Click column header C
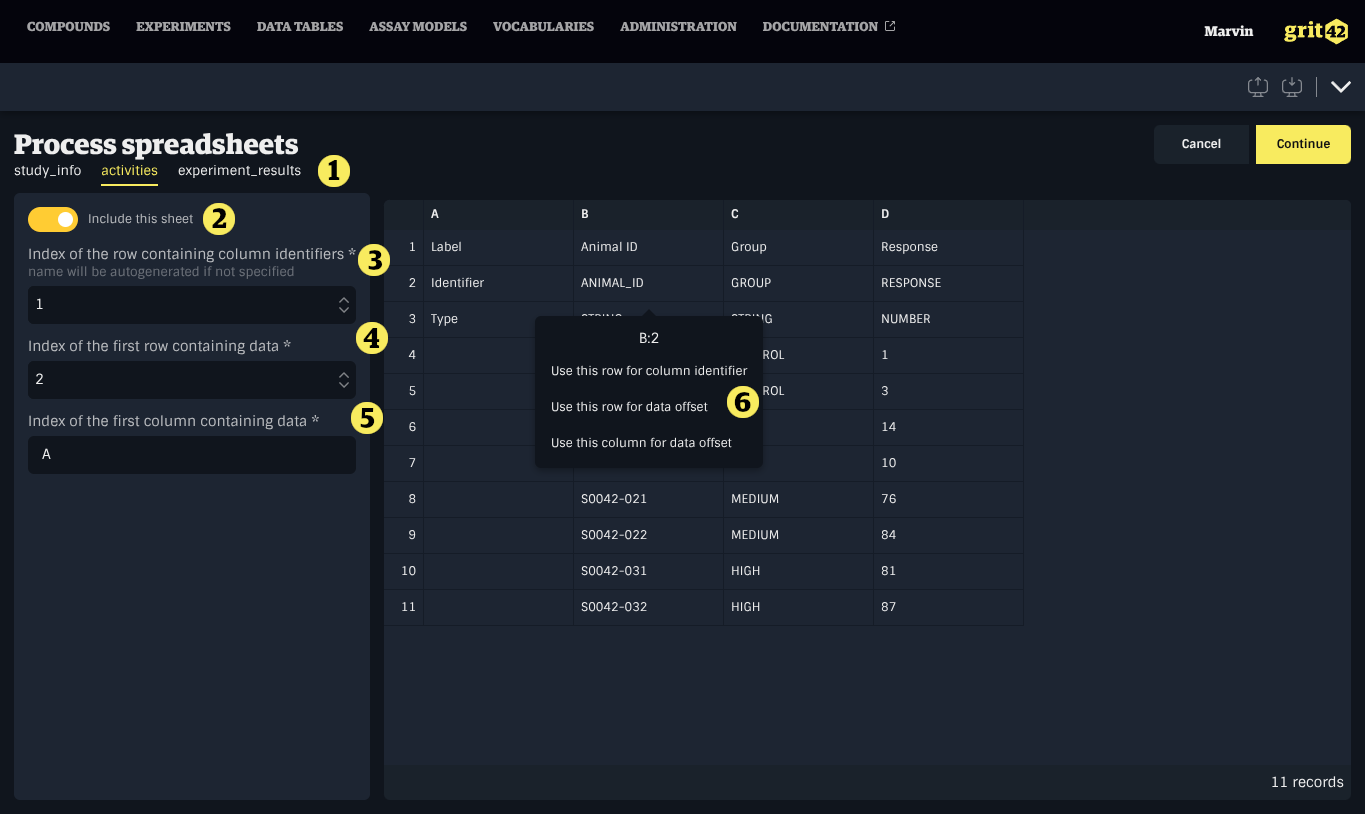The height and width of the screenshot is (814, 1365). pyautogui.click(x=799, y=214)
